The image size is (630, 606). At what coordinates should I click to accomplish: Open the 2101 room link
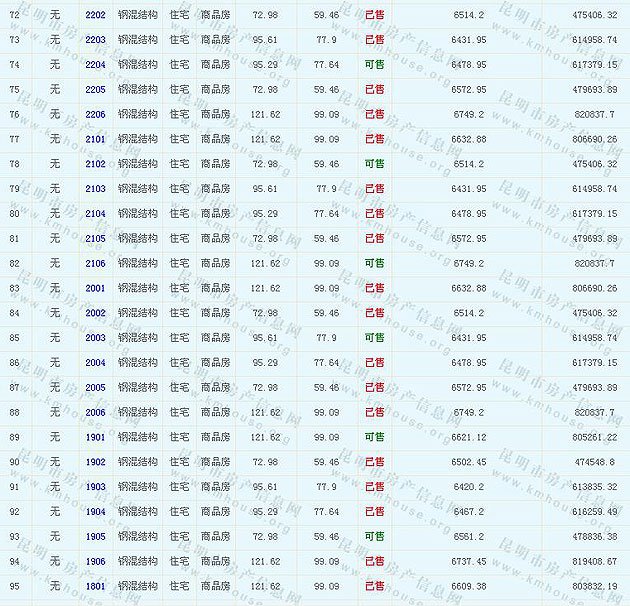[95, 139]
